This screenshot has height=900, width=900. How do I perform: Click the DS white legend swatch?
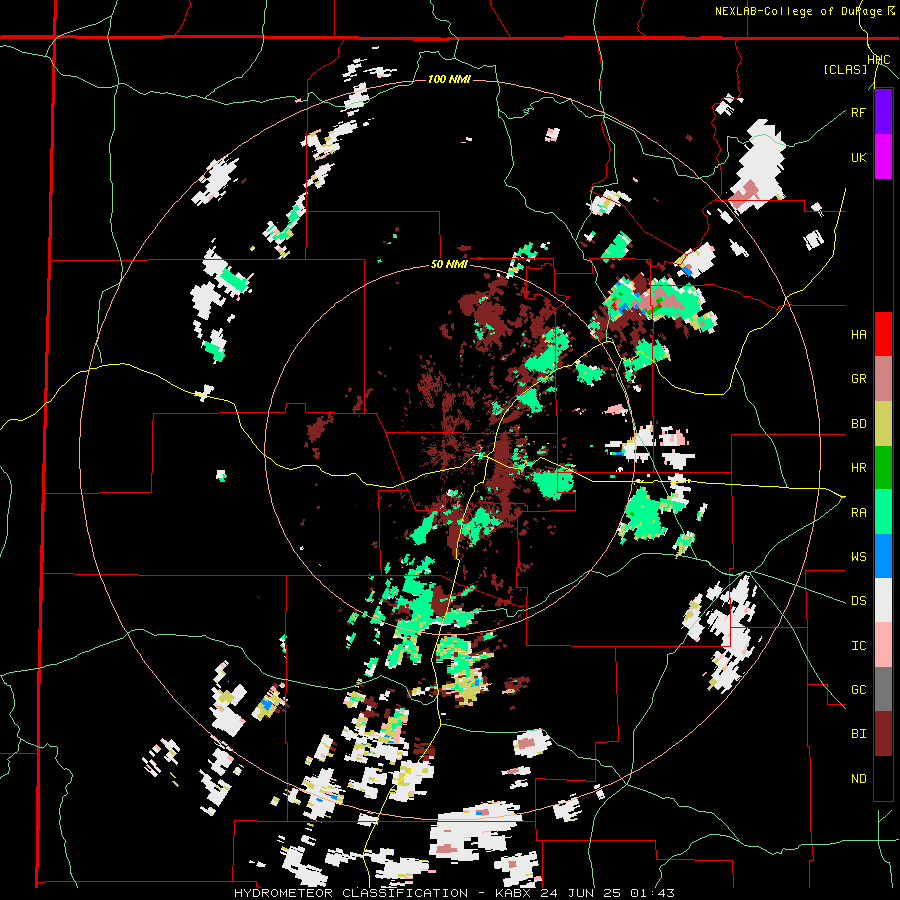pos(883,600)
